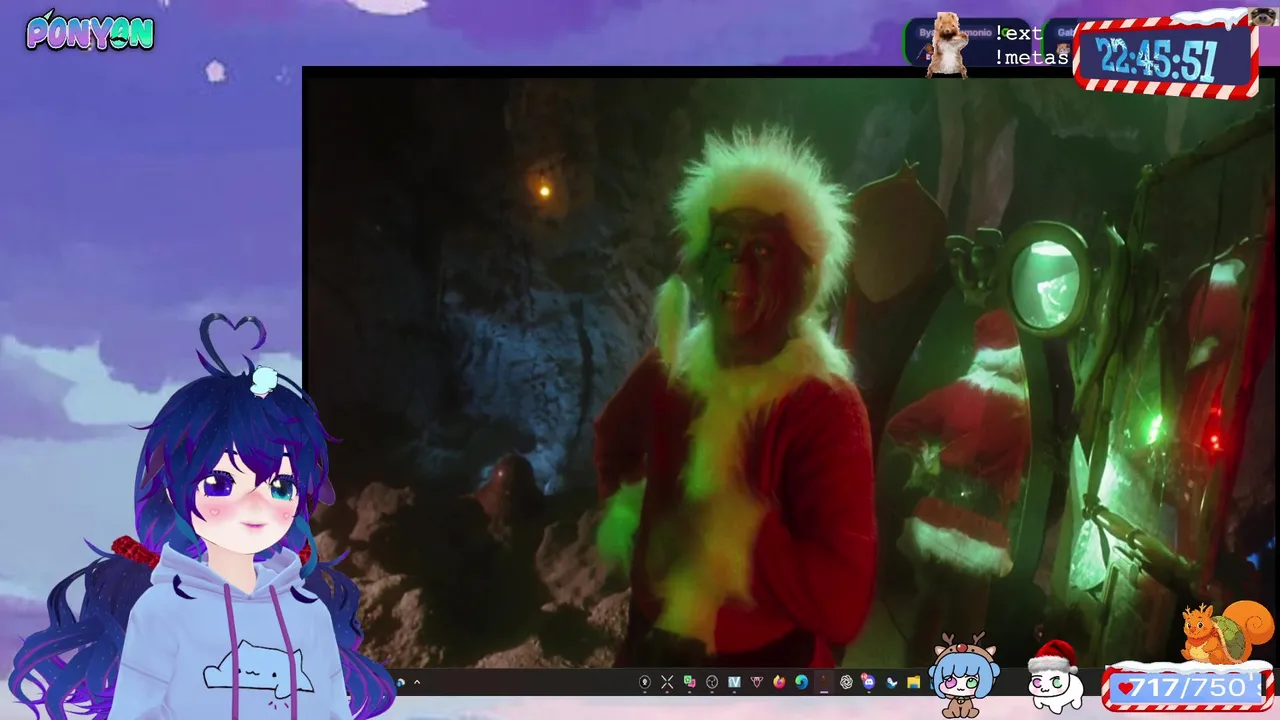The width and height of the screenshot is (1280, 720).
Task: Click the Santa-hat white blob sticker
Action: (1054, 678)
